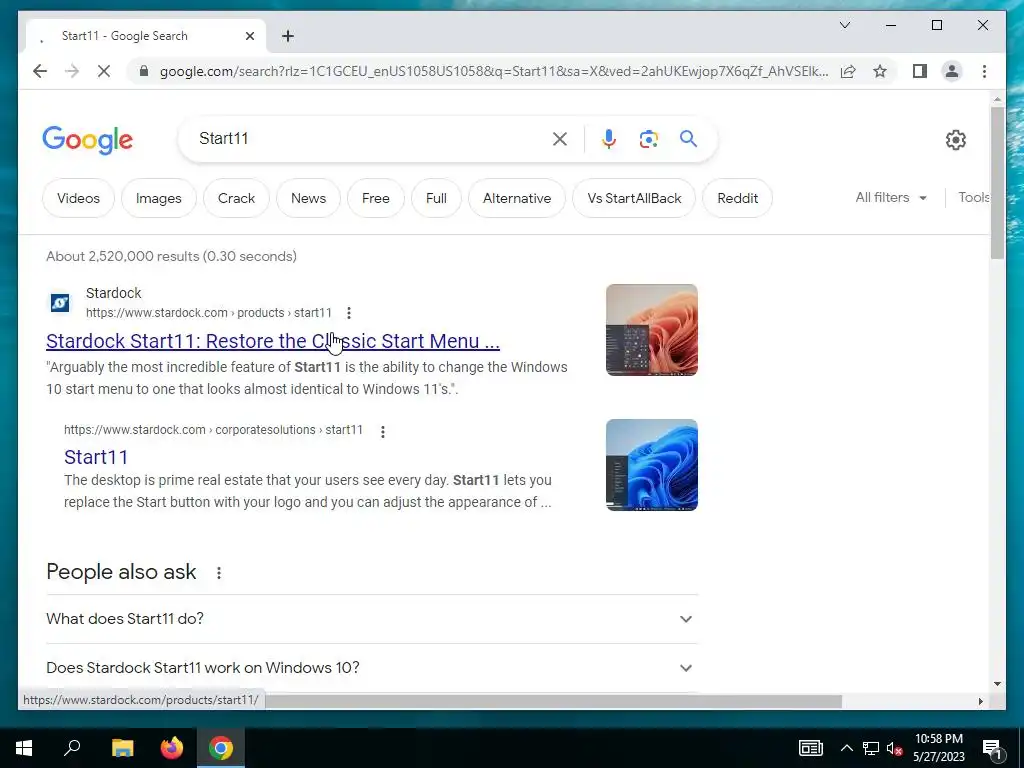Open the Start11 corporate solutions link
The image size is (1024, 768).
tap(96, 457)
